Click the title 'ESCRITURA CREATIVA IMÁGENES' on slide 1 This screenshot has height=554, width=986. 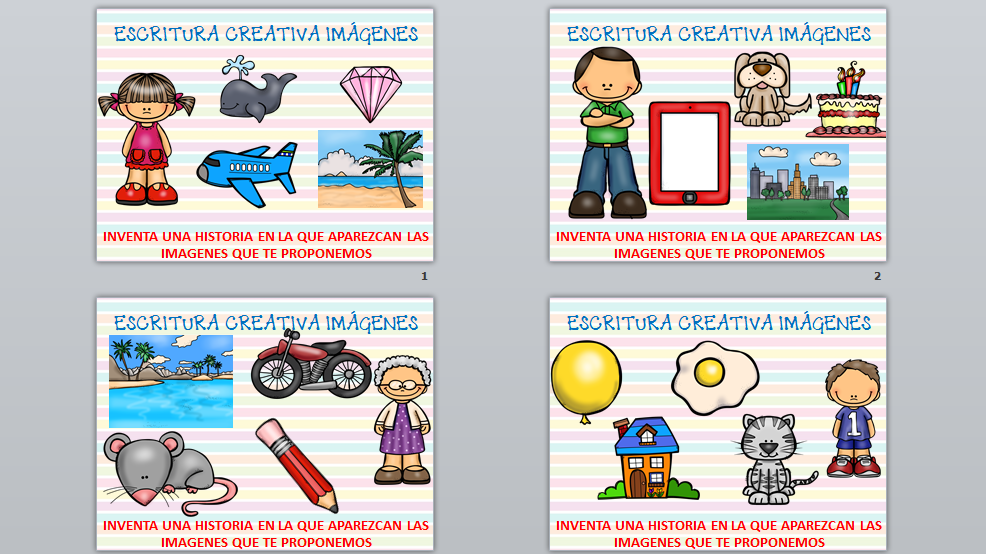pos(265,34)
